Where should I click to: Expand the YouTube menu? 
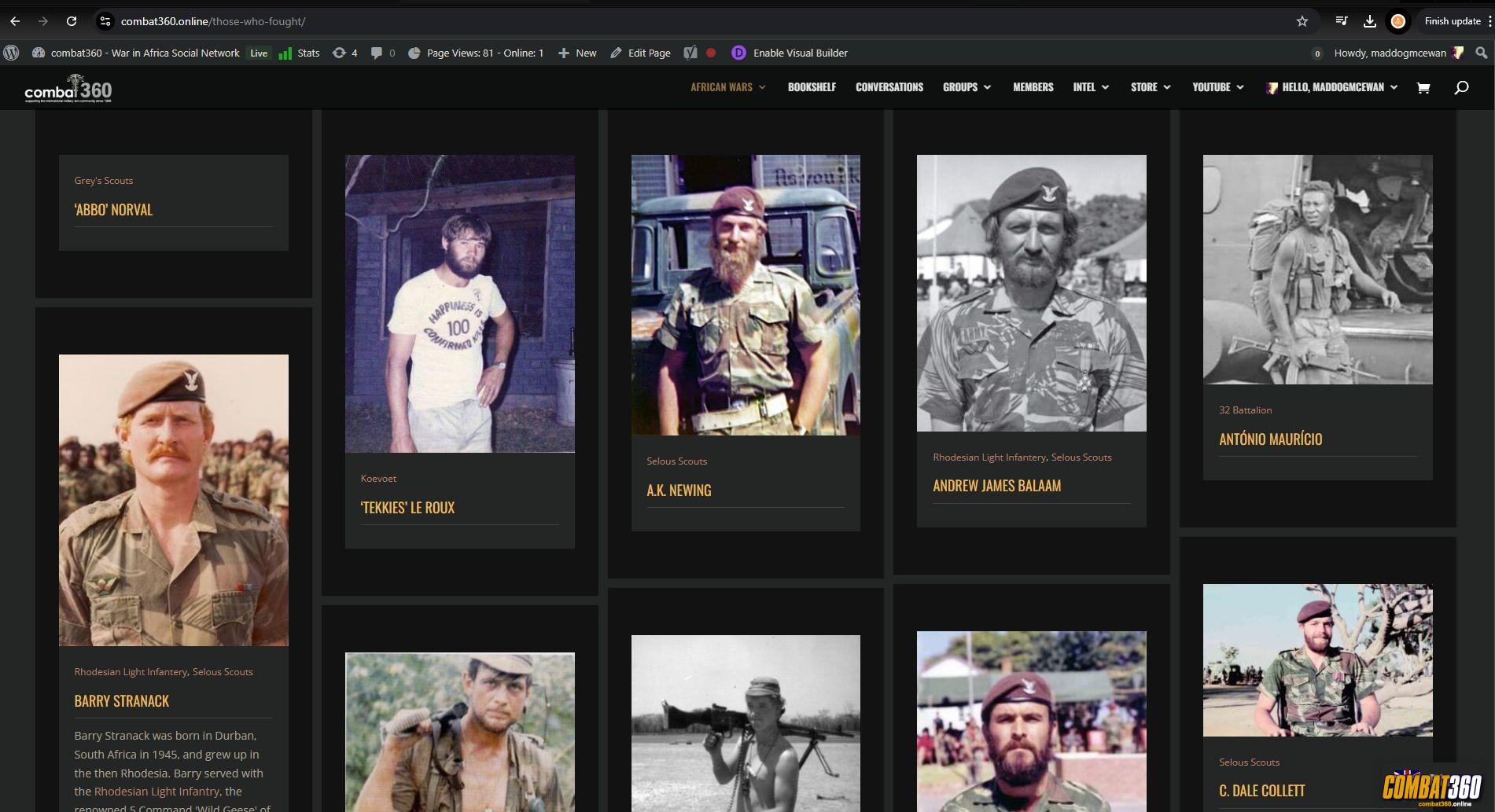click(x=1217, y=87)
